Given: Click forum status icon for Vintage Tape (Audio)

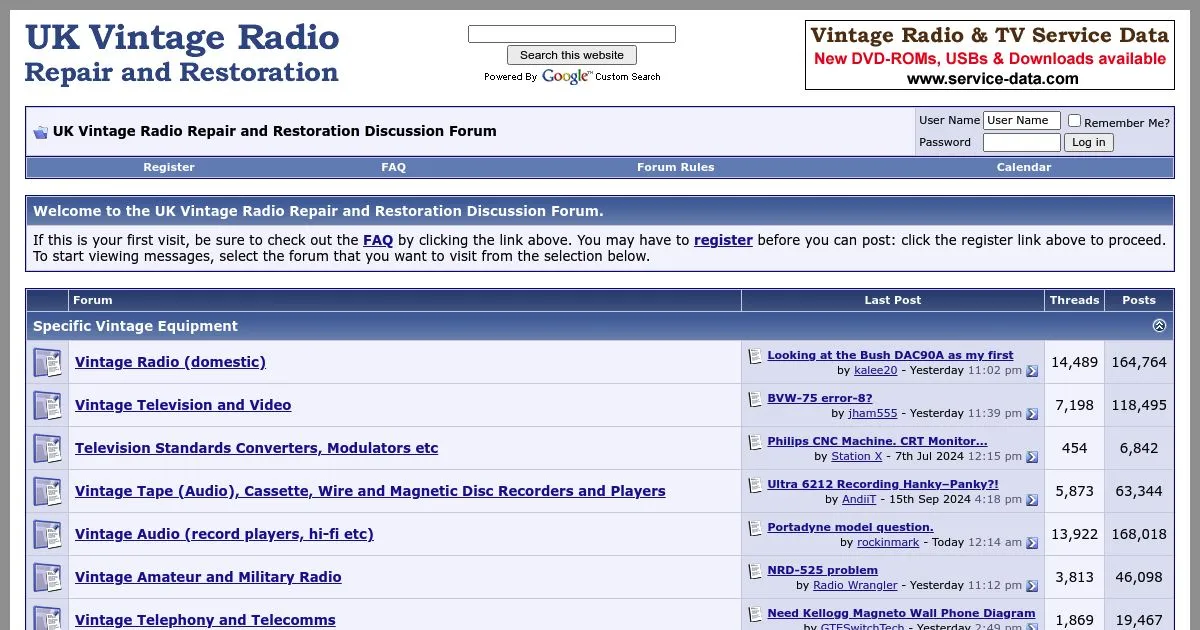Looking at the screenshot, I should pos(47,491).
